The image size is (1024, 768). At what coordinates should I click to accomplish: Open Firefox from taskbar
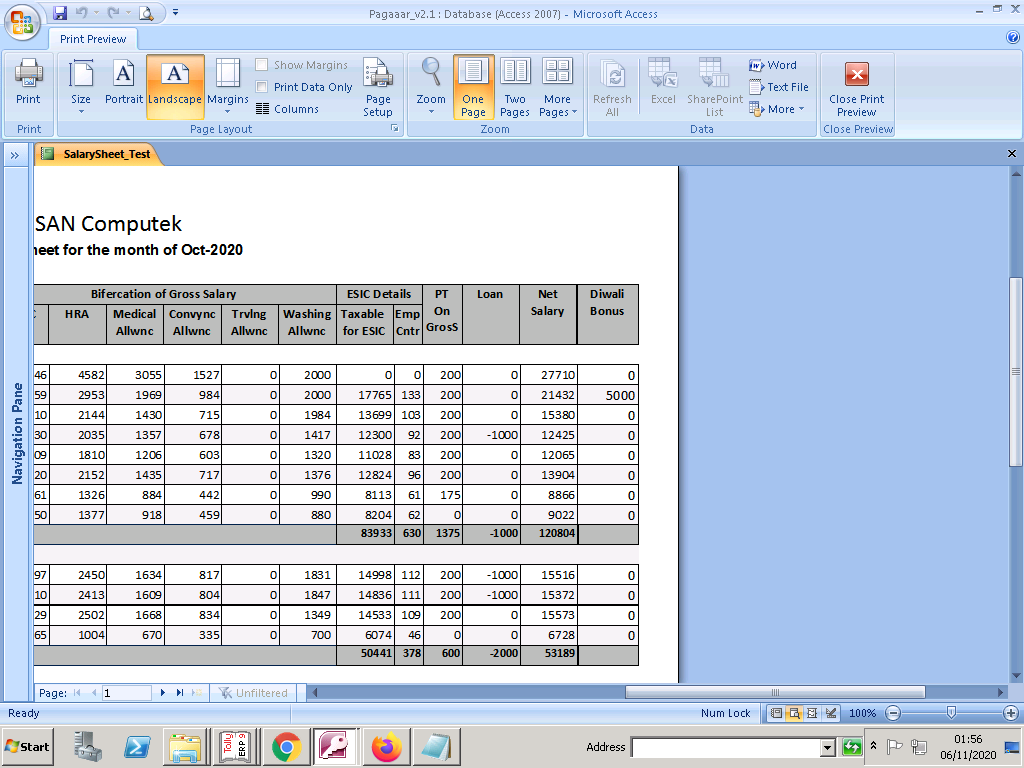pyautogui.click(x=385, y=746)
